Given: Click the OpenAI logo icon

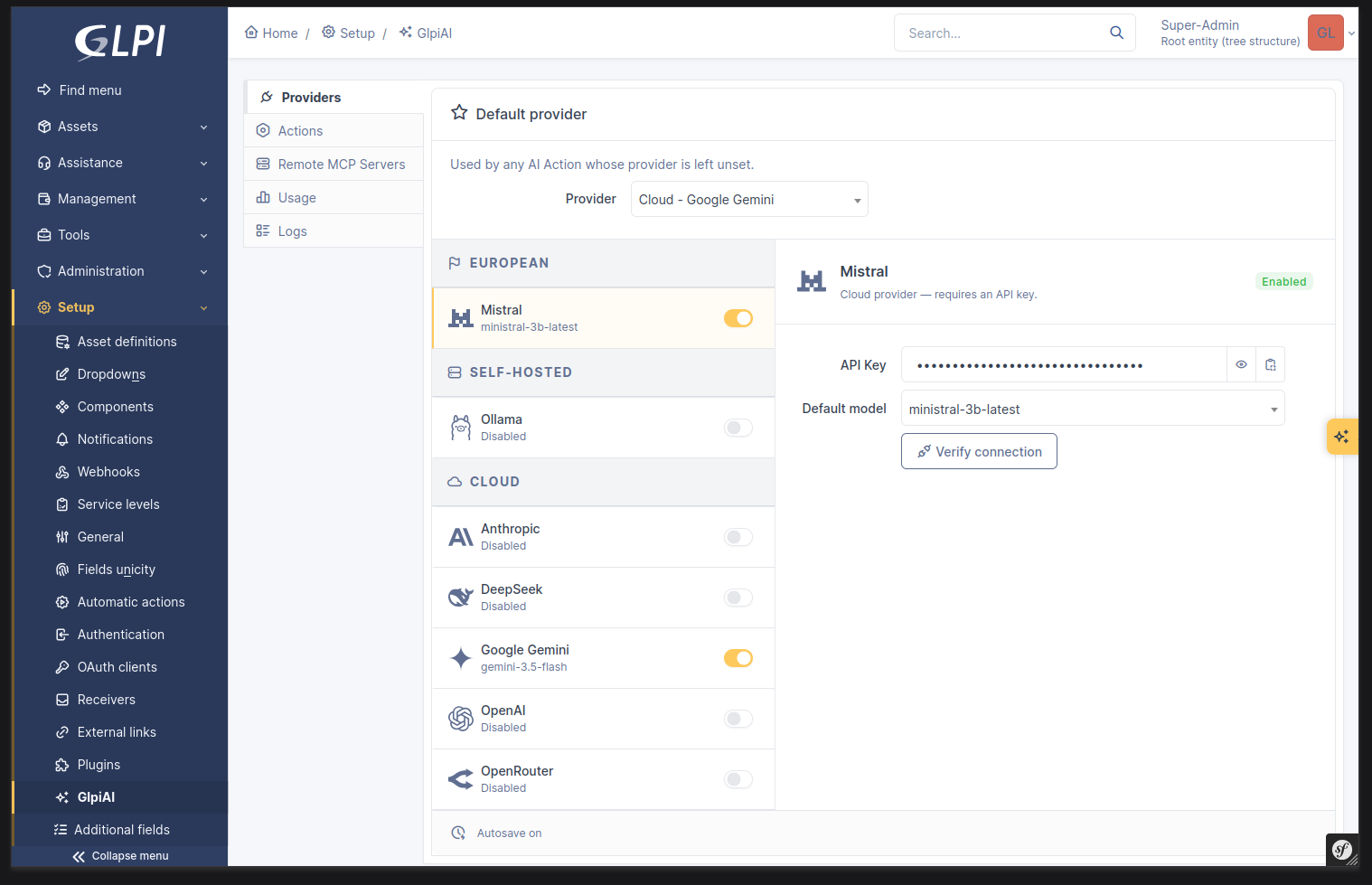Looking at the screenshot, I should [x=461, y=719].
